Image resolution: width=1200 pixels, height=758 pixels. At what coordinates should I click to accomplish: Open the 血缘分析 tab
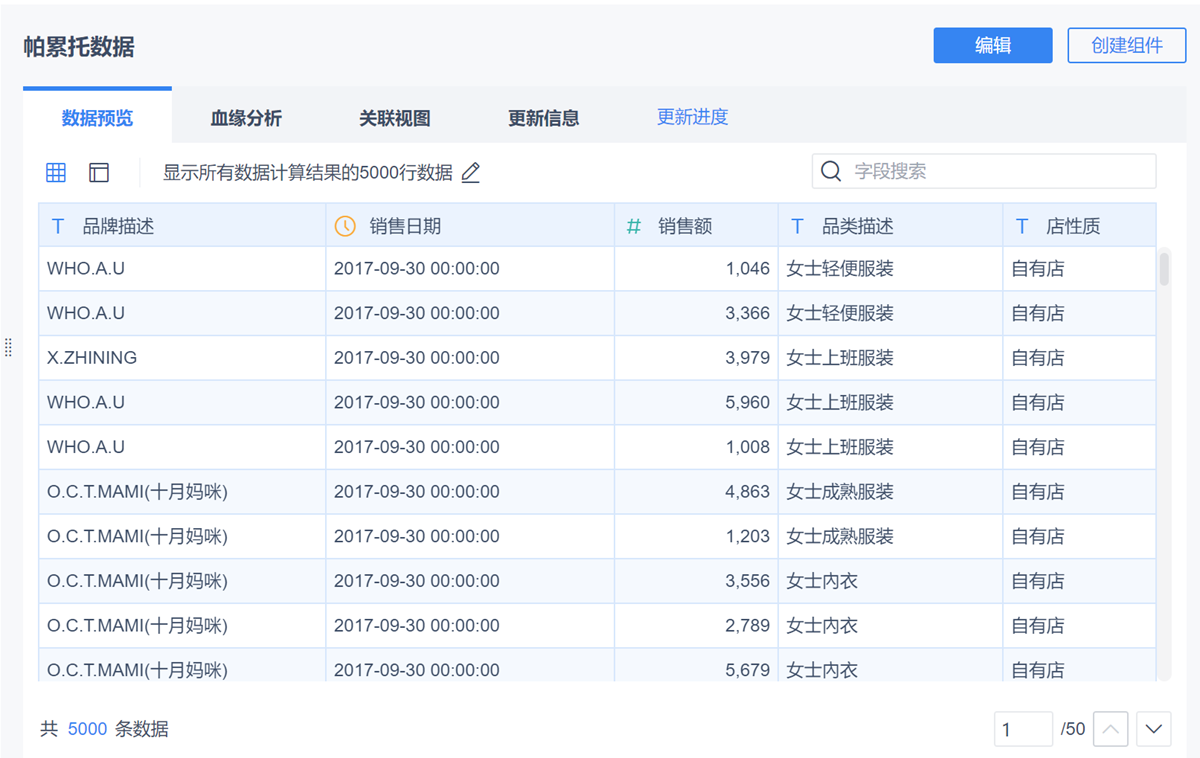click(x=246, y=118)
